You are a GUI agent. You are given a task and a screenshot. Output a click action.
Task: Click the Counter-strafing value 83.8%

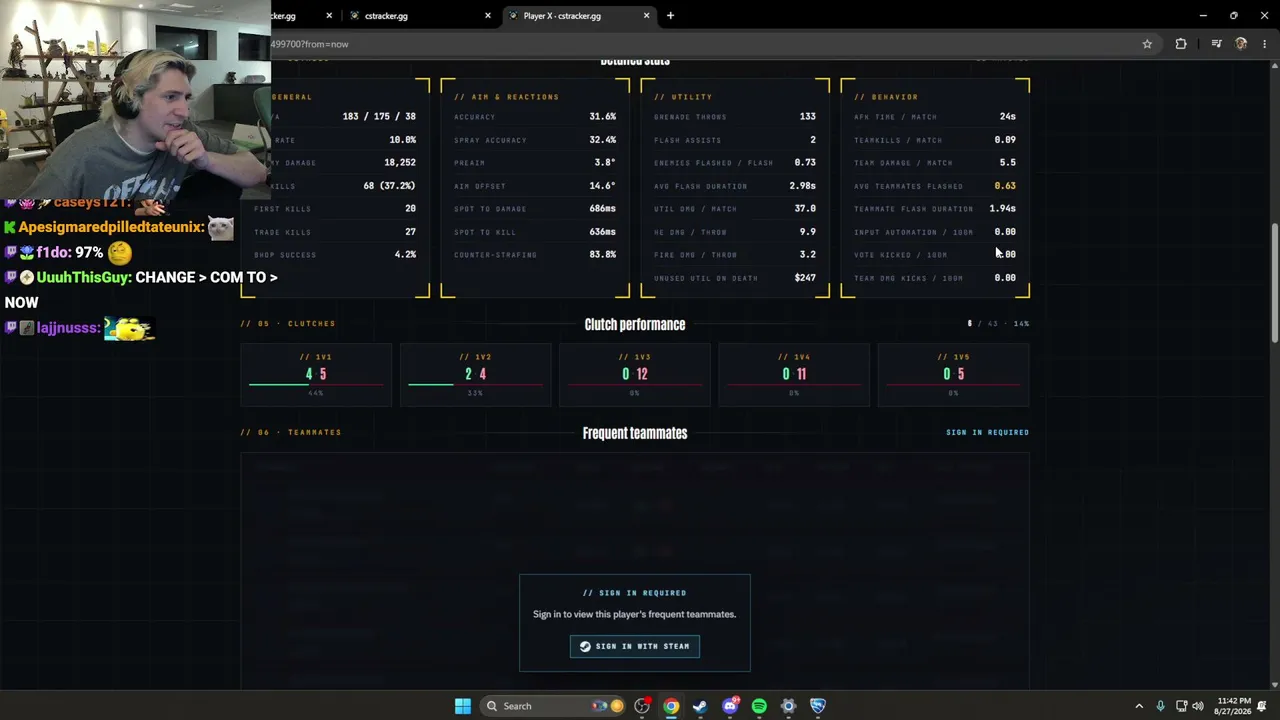pyautogui.click(x=602, y=255)
